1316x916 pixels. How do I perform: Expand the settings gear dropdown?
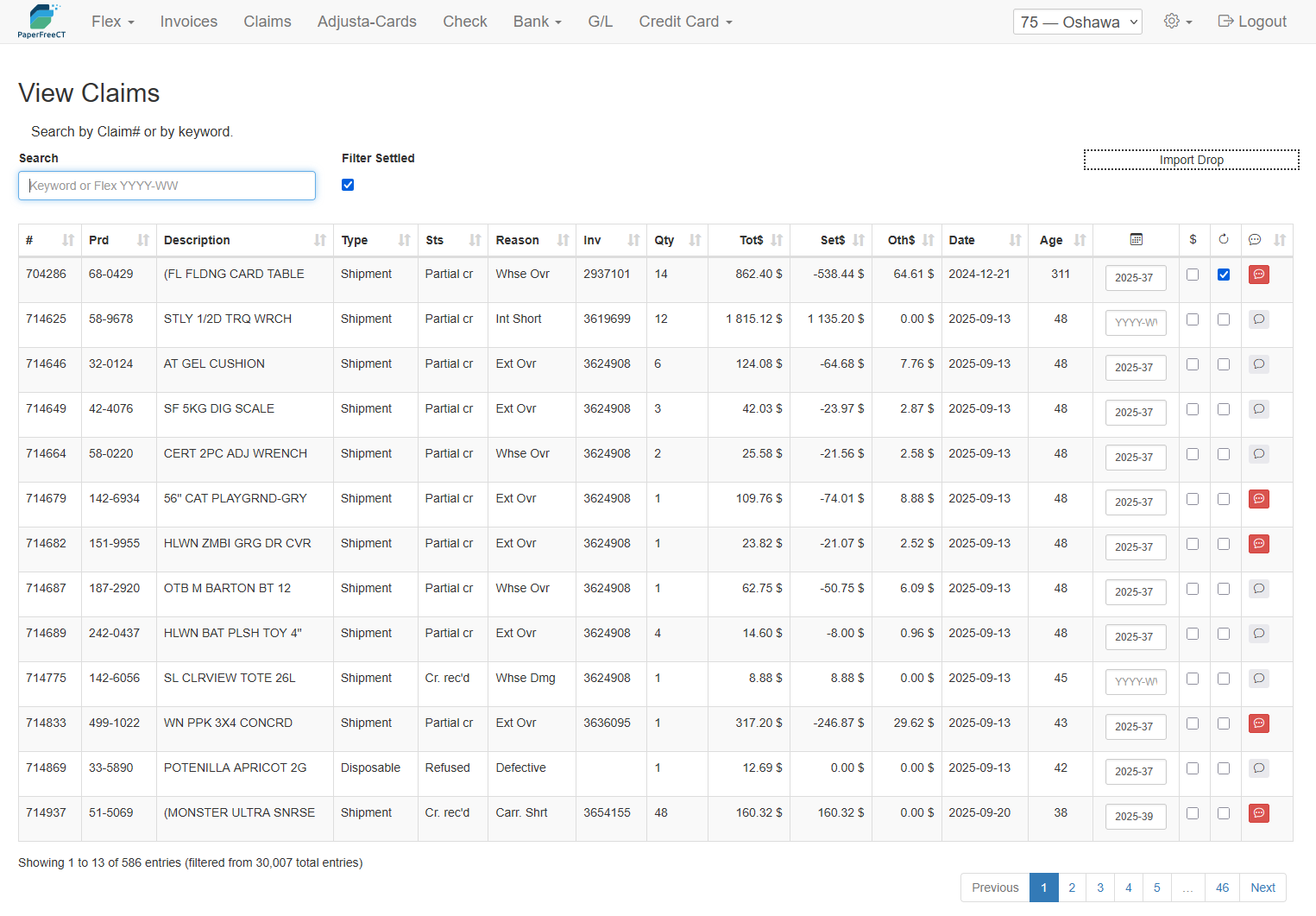(x=1177, y=22)
